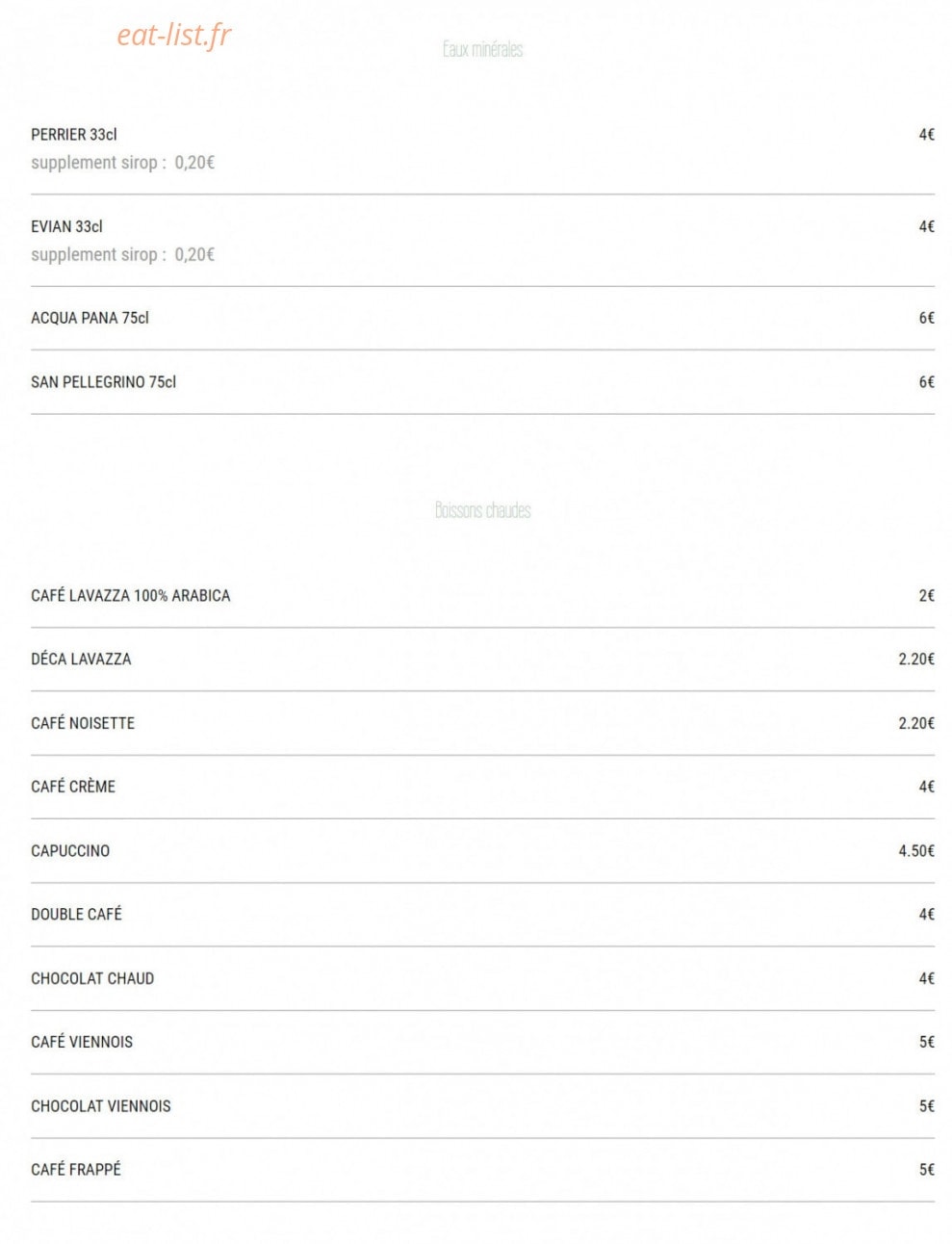The image size is (952, 1244).
Task: Select the Boissons chaudes section heading
Action: pos(482,510)
